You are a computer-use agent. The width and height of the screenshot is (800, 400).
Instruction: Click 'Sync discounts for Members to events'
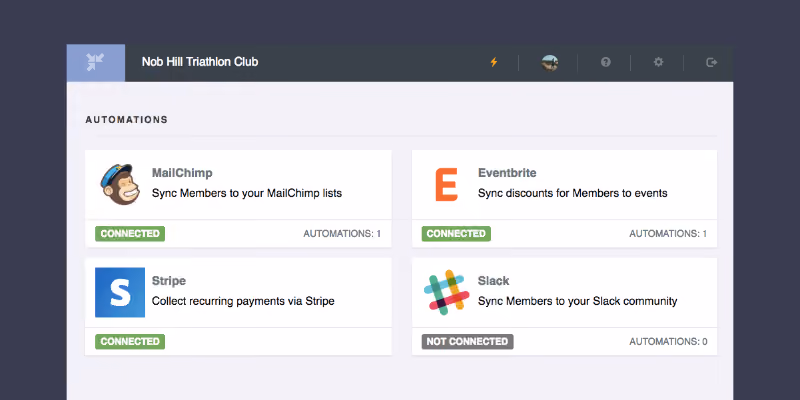coord(572,193)
